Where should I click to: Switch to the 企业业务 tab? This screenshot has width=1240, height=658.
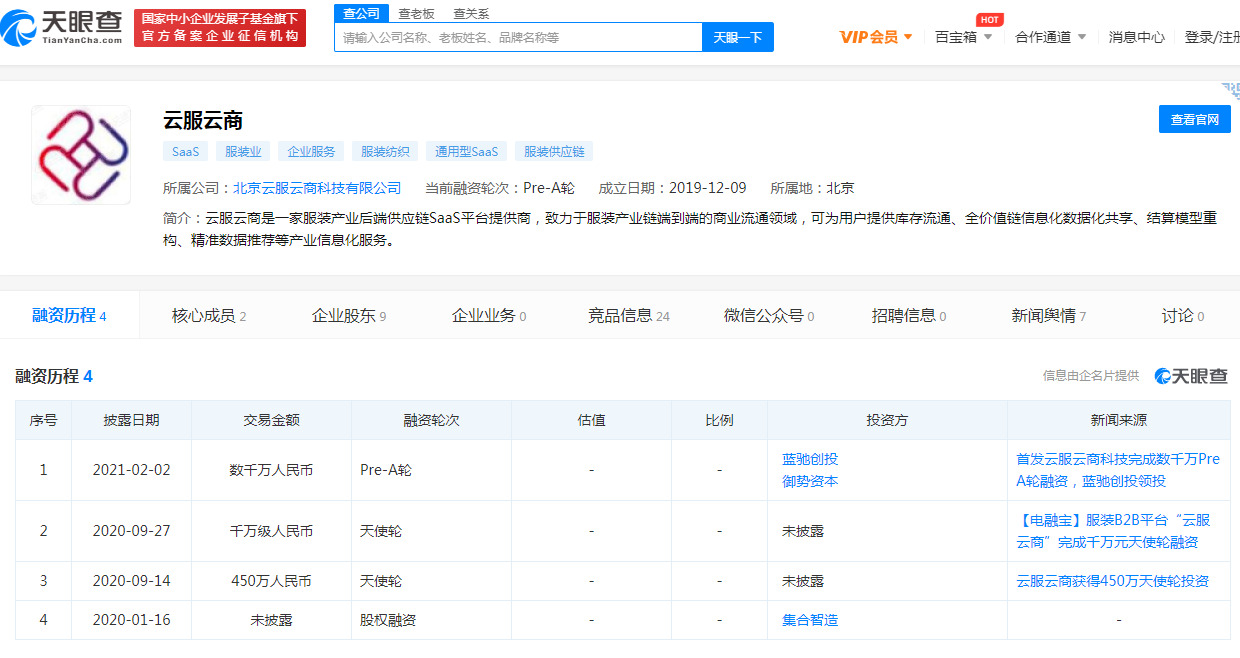click(x=488, y=316)
